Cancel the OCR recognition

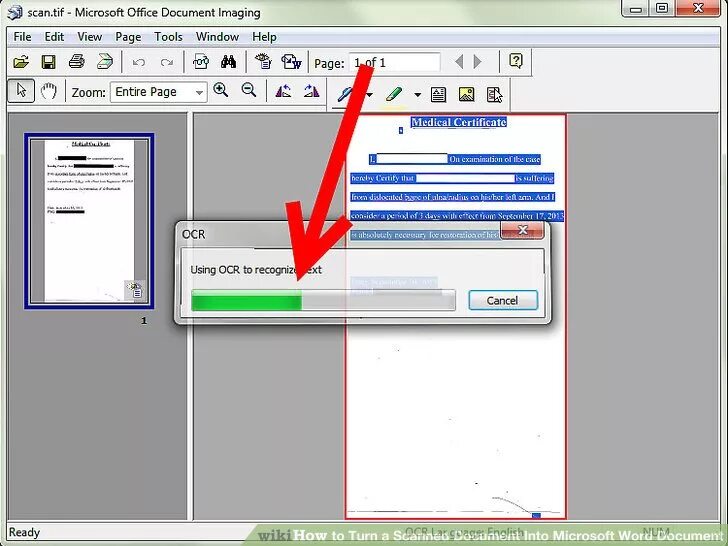click(x=503, y=300)
